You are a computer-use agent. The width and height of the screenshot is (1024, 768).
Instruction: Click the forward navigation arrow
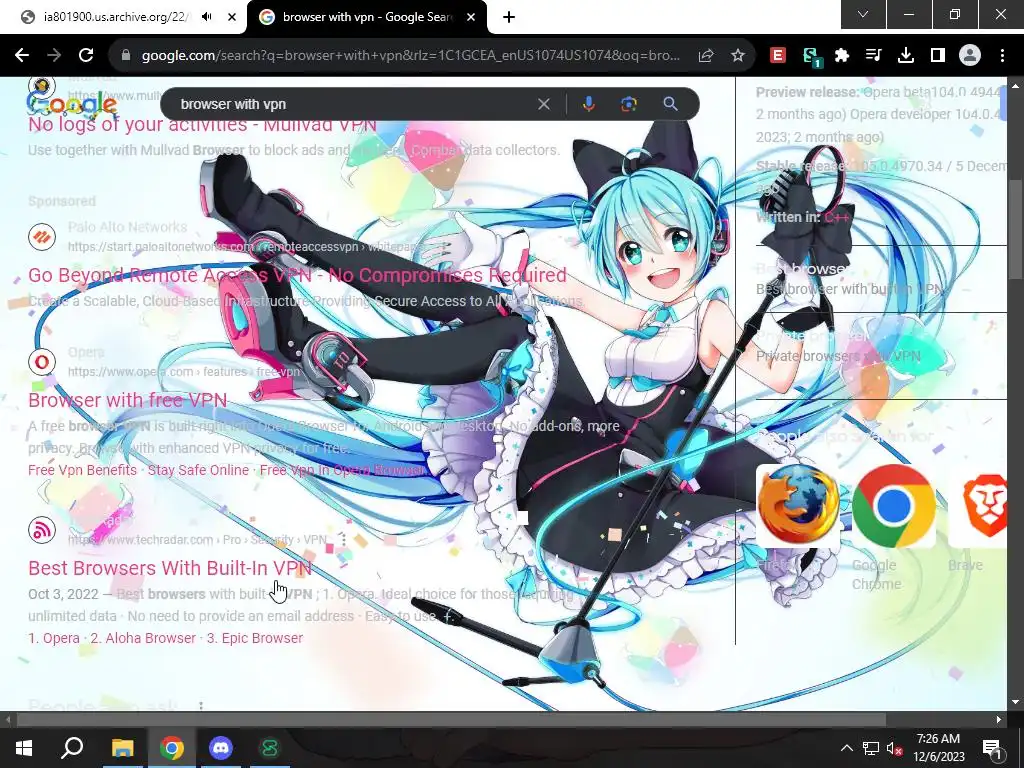54,56
